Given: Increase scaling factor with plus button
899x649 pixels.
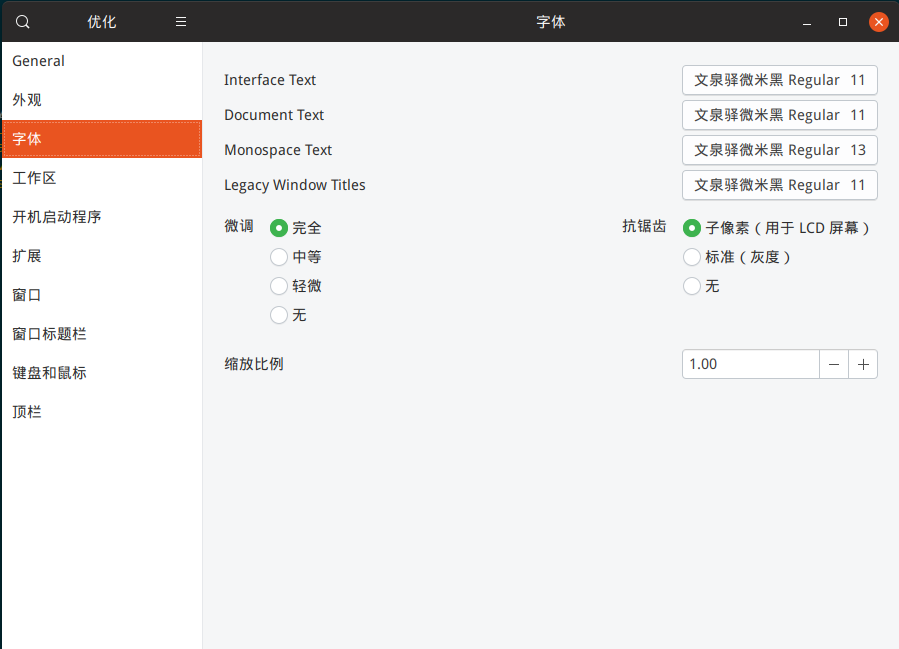Looking at the screenshot, I should pyautogui.click(x=863, y=364).
